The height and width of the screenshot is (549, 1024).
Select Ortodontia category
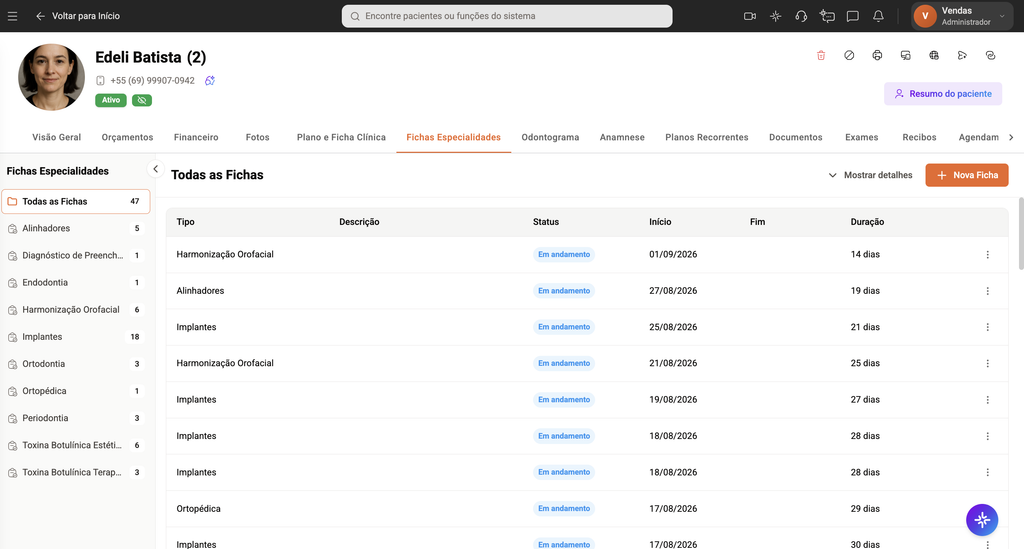pyautogui.click(x=76, y=364)
